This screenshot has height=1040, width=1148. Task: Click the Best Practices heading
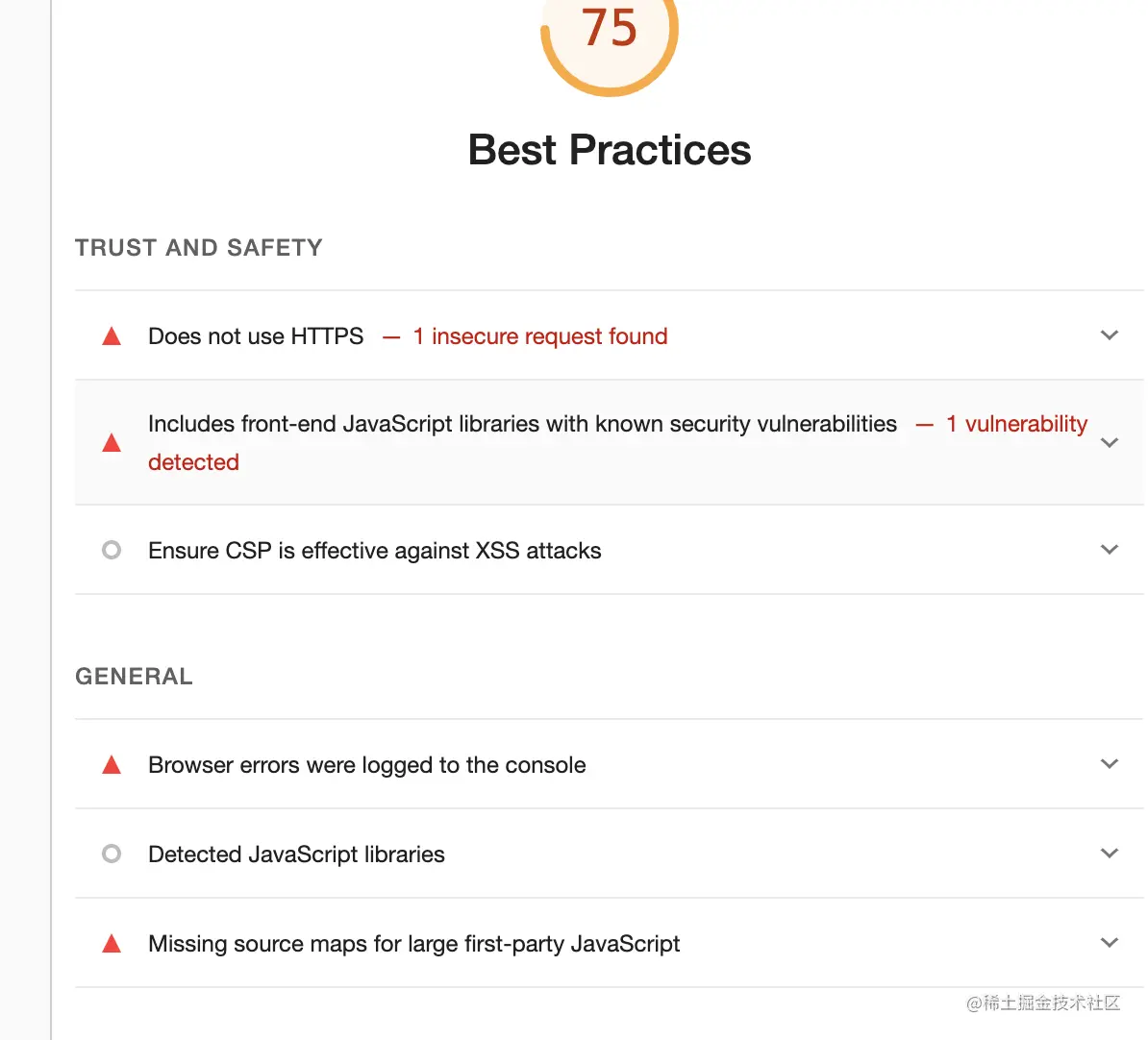point(610,150)
